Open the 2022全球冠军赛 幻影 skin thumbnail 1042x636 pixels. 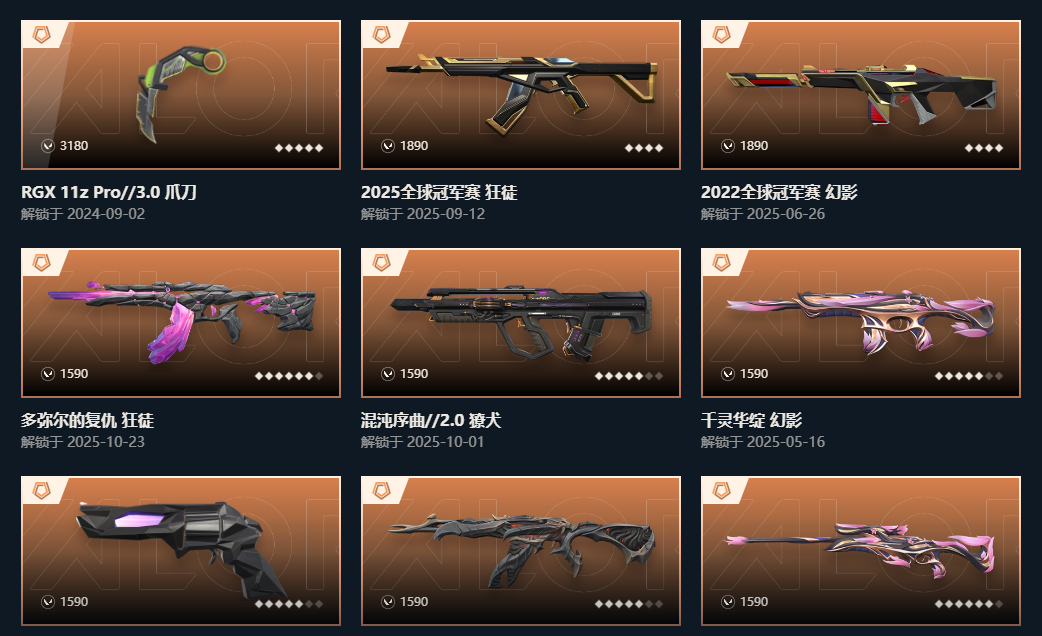861,93
